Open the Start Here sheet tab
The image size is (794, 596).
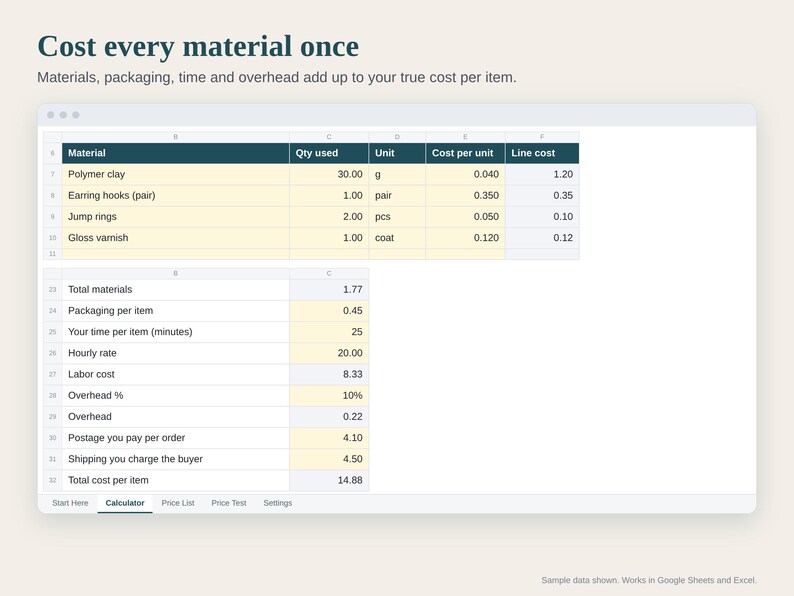point(70,503)
